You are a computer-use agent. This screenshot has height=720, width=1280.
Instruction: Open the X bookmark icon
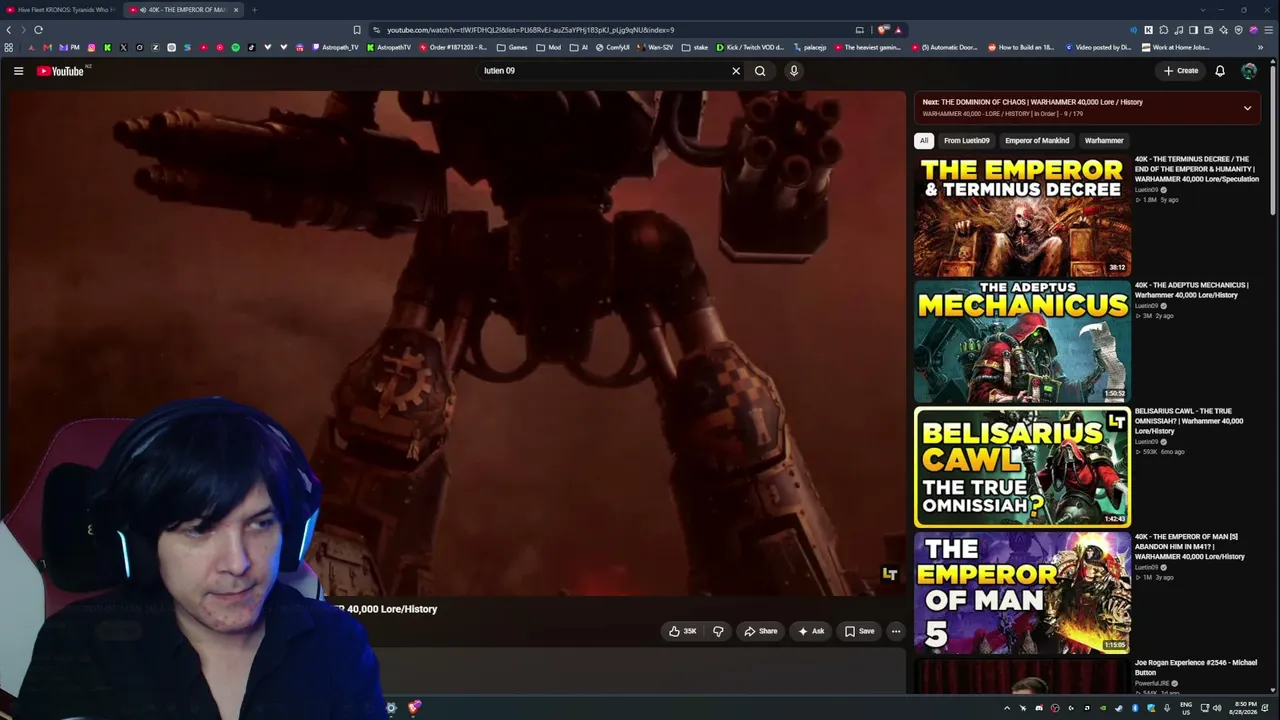(124, 47)
